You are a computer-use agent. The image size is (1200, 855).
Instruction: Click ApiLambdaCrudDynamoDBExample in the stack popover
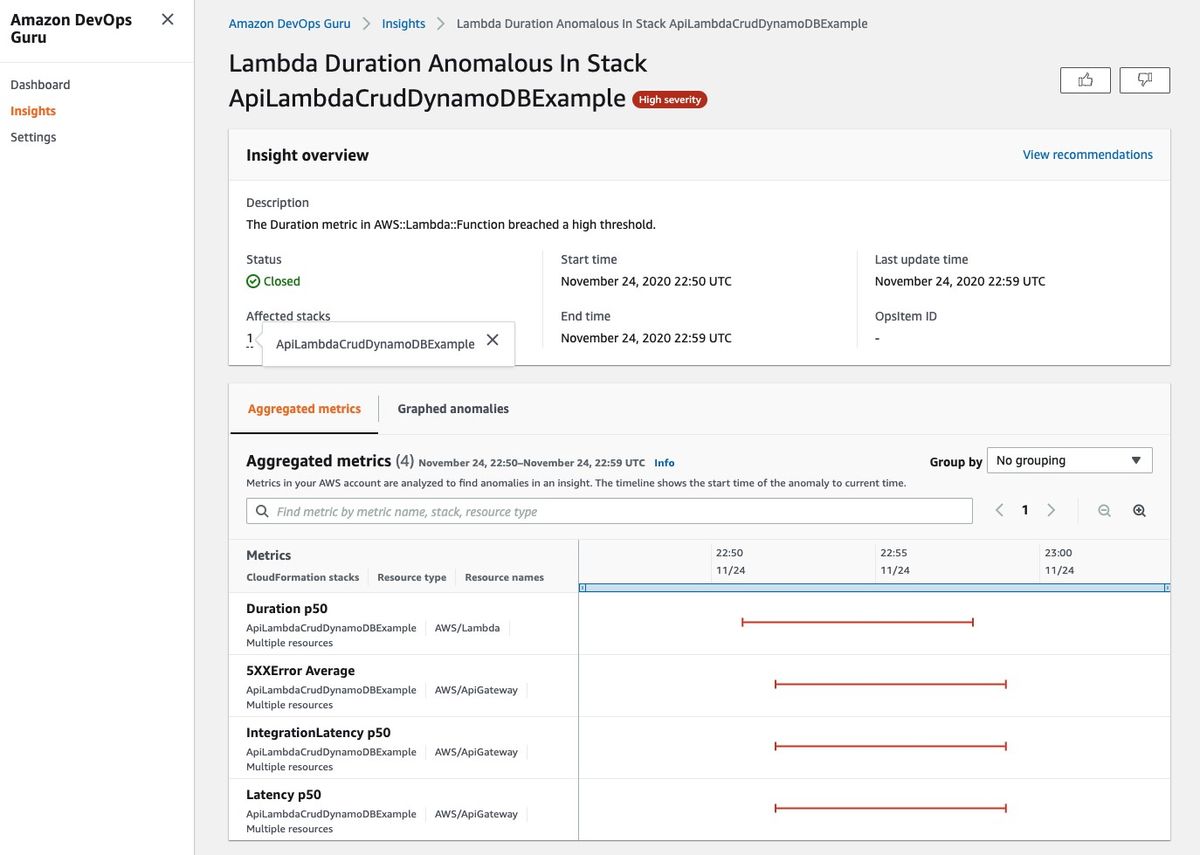tap(375, 344)
